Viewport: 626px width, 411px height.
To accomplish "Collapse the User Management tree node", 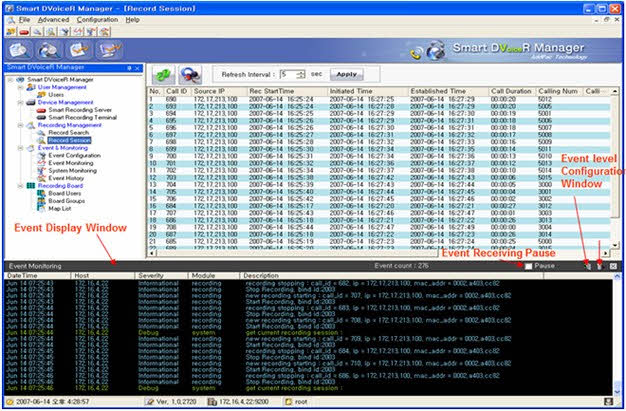I will click(22, 87).
